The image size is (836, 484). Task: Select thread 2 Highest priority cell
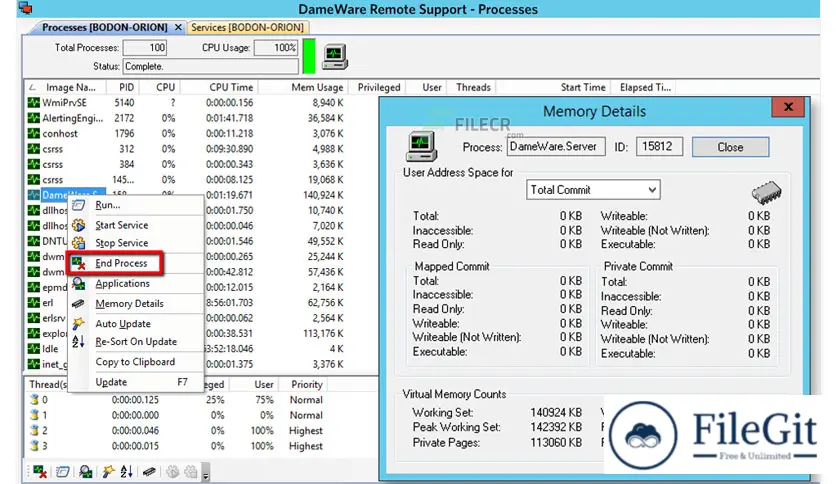306,430
